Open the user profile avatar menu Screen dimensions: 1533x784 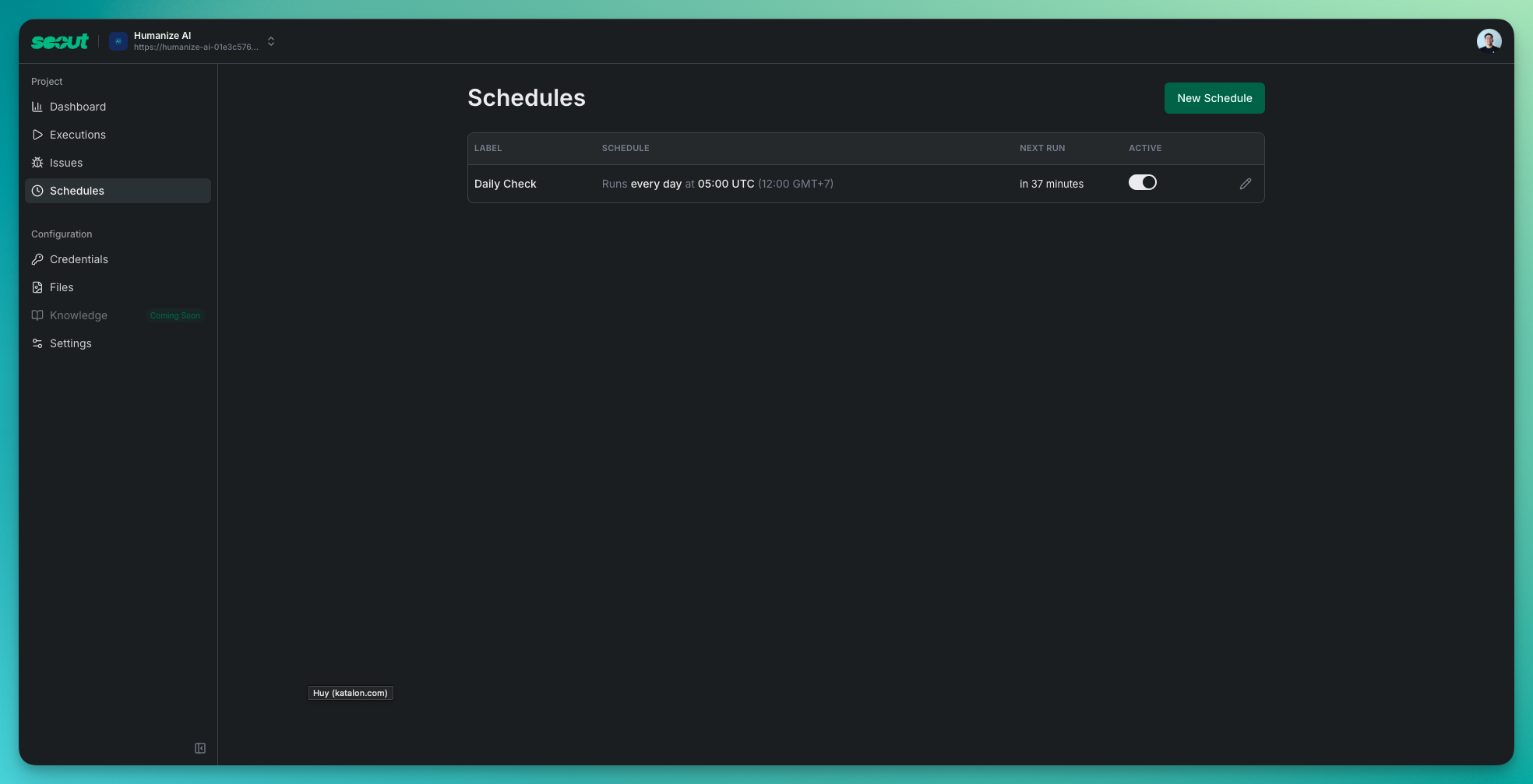click(1488, 40)
